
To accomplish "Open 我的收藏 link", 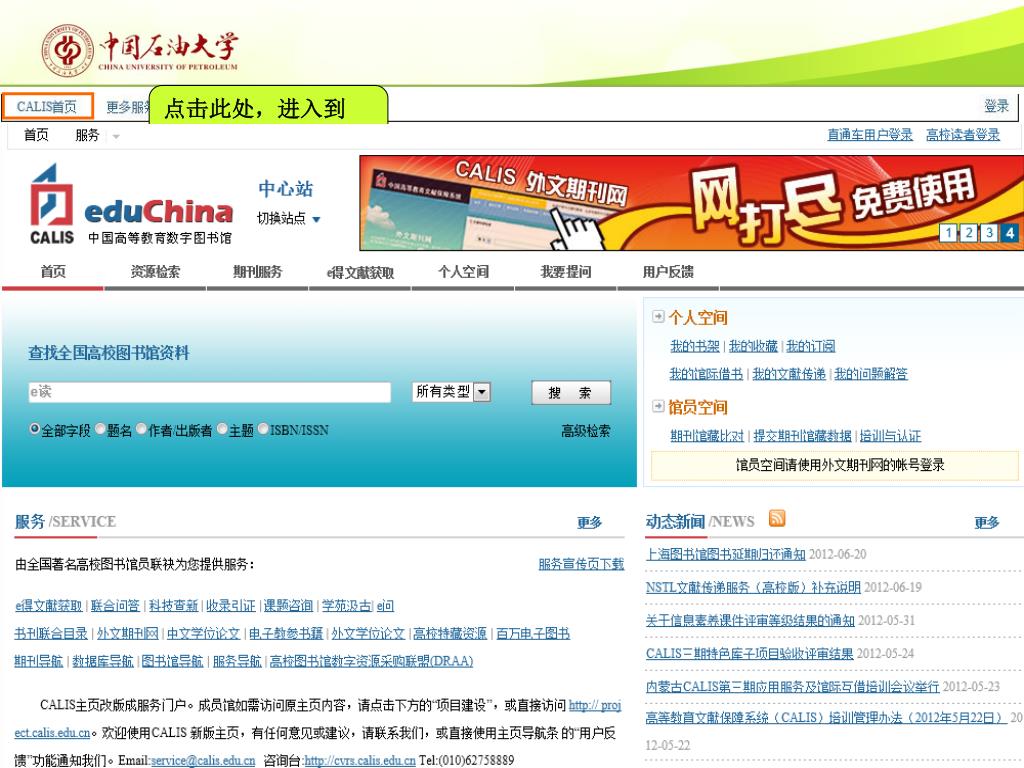I will pos(753,346).
